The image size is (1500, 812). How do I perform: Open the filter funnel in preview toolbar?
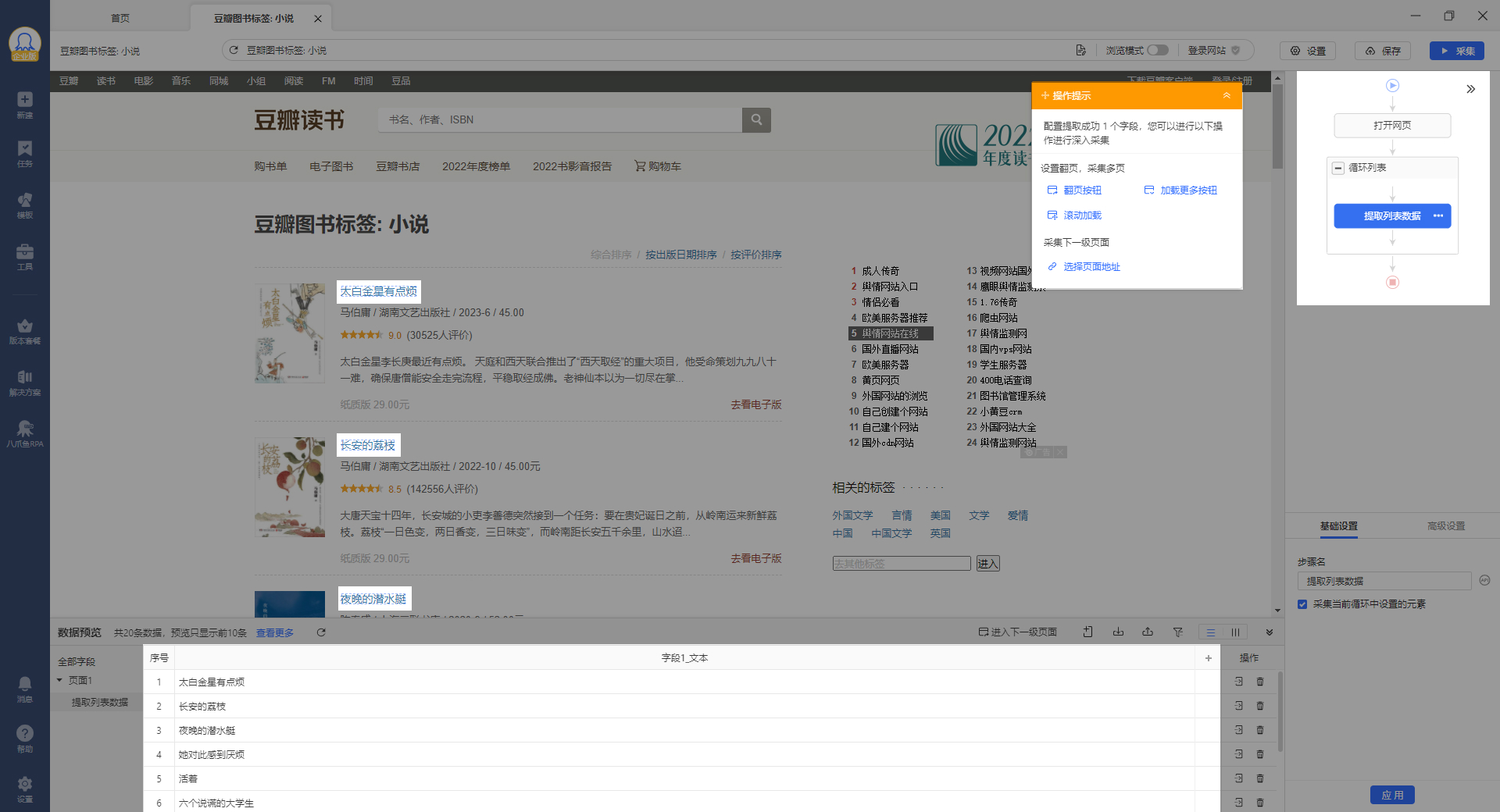click(1177, 632)
